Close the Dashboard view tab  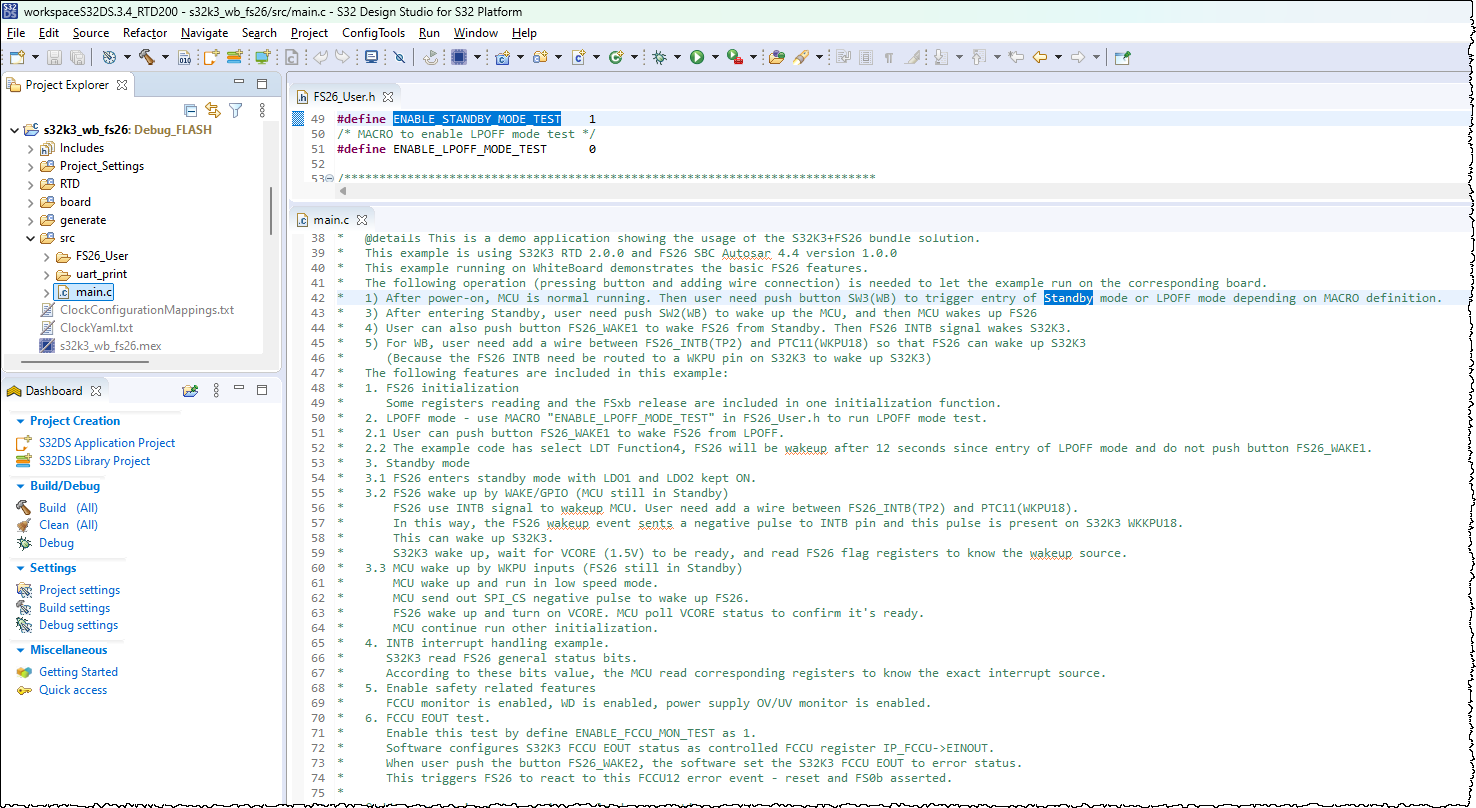(x=96, y=391)
